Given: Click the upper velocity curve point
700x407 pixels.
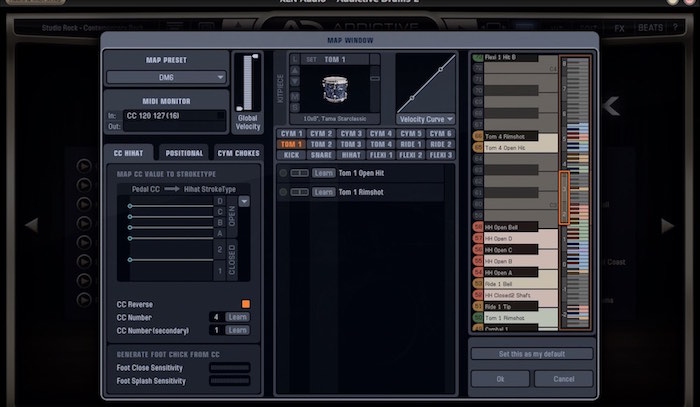Looking at the screenshot, I should click(x=441, y=69).
